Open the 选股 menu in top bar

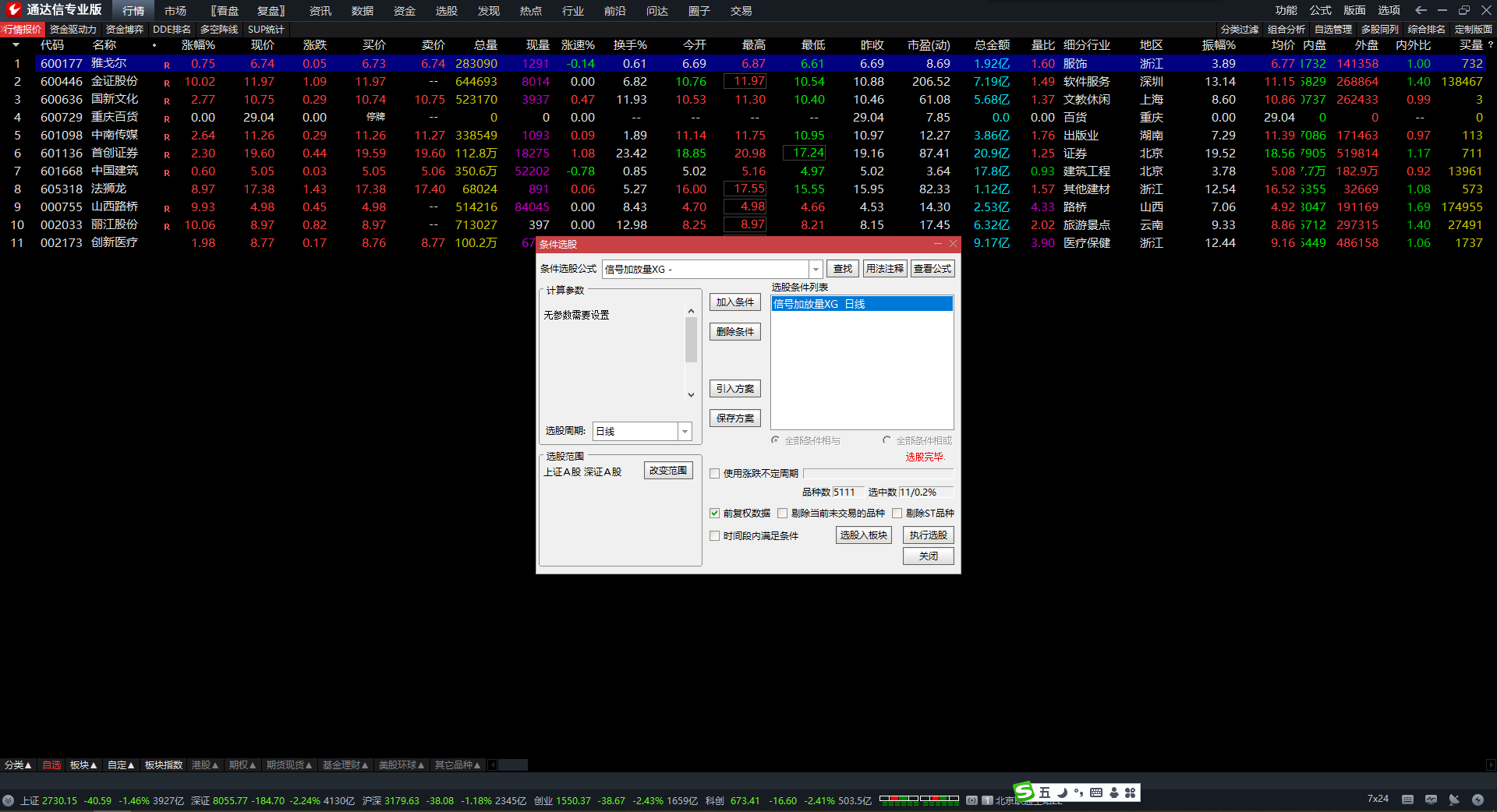coord(447,11)
